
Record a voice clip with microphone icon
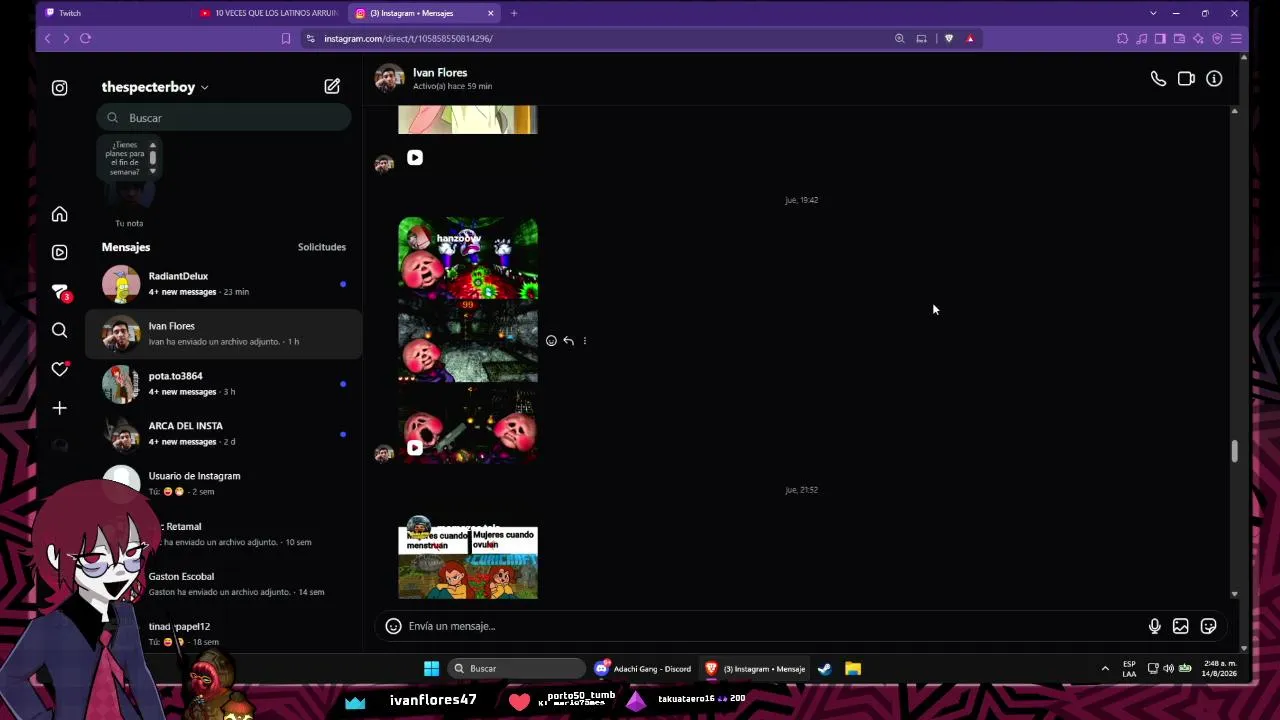1155,626
